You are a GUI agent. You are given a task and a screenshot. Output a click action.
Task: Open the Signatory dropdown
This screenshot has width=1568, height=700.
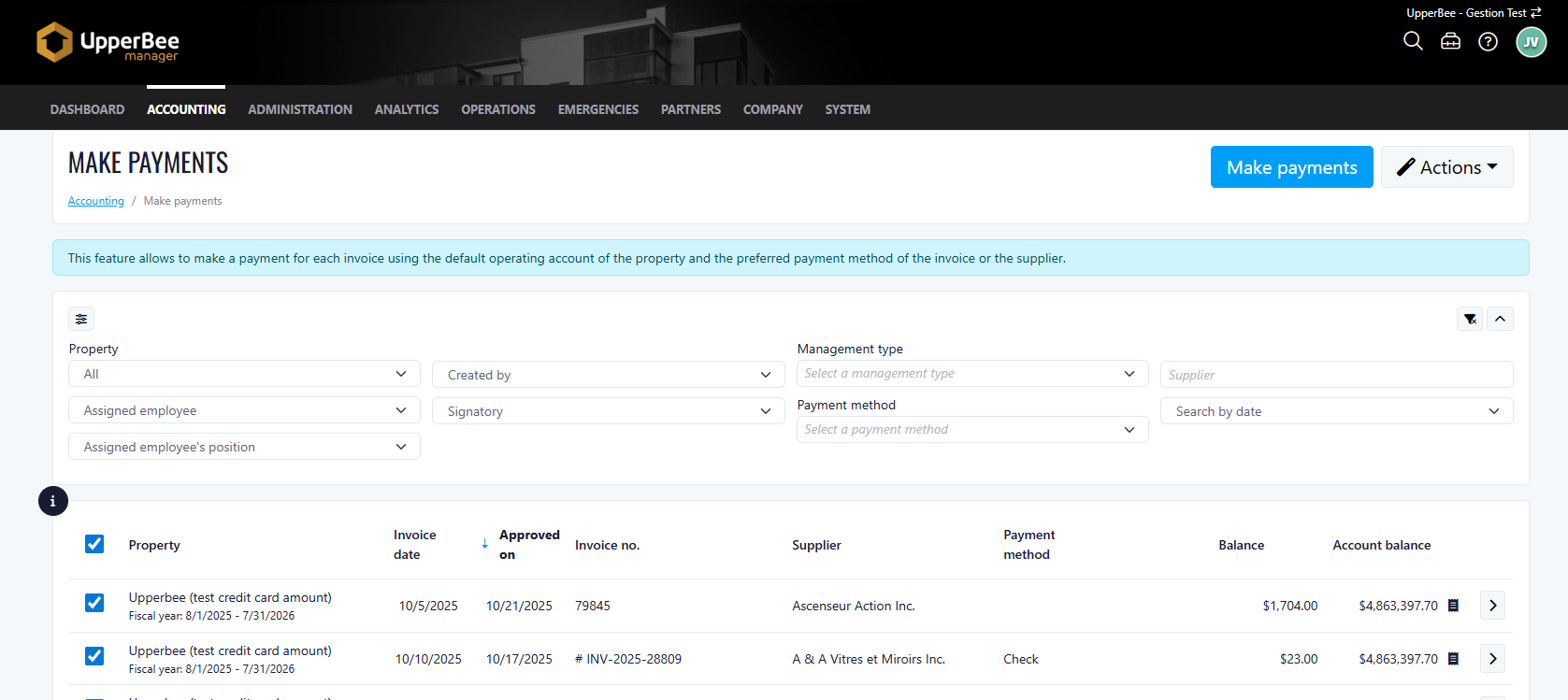(608, 411)
